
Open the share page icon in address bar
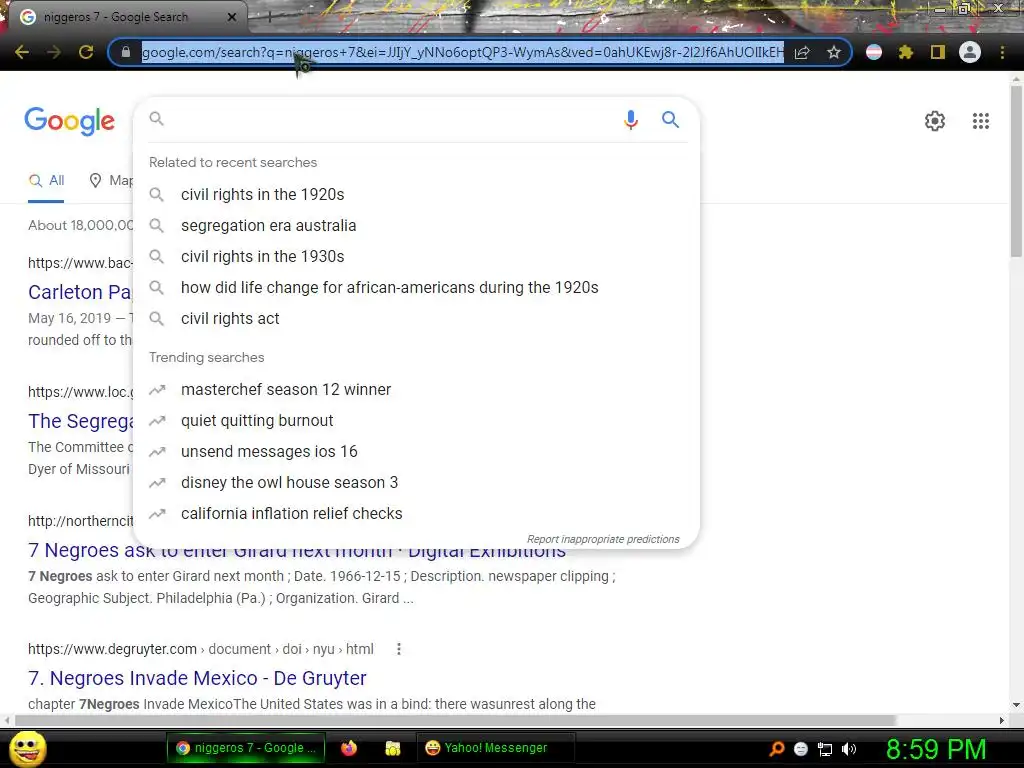tap(802, 52)
